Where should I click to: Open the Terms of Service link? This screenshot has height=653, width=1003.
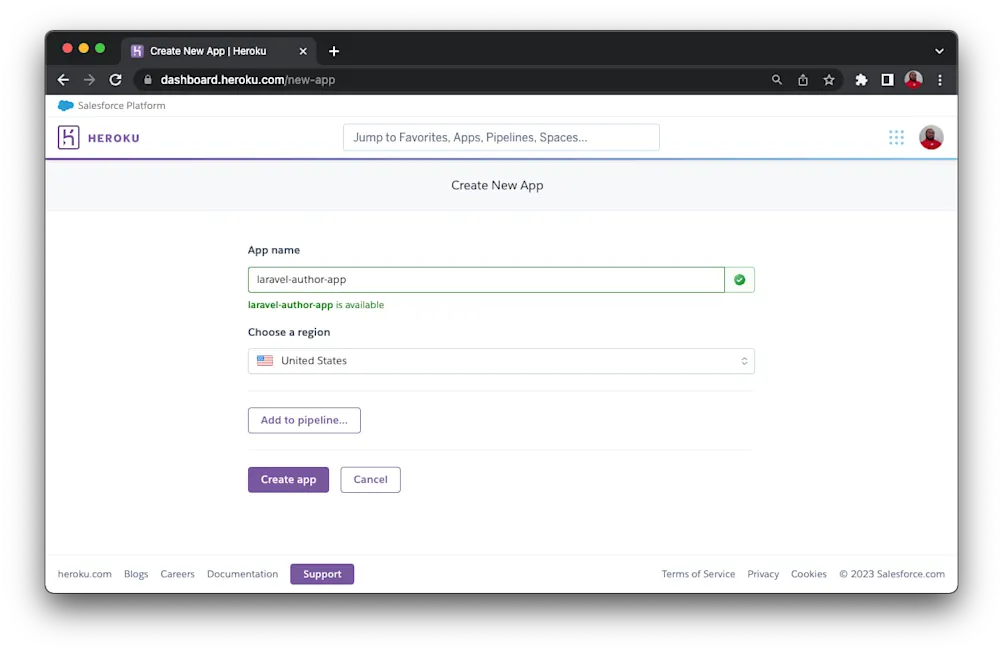[x=698, y=573]
